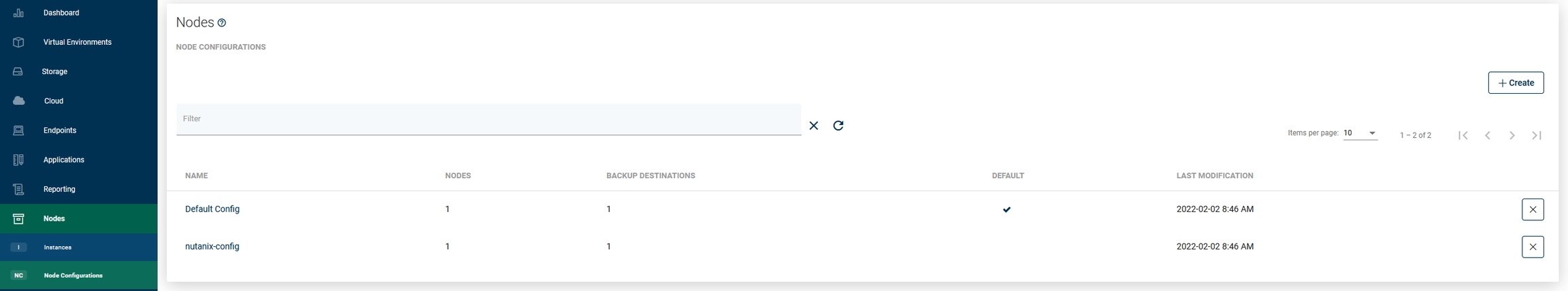Viewport: 1568px width, 291px height.
Task: Clear the filter with the X icon
Action: (813, 126)
